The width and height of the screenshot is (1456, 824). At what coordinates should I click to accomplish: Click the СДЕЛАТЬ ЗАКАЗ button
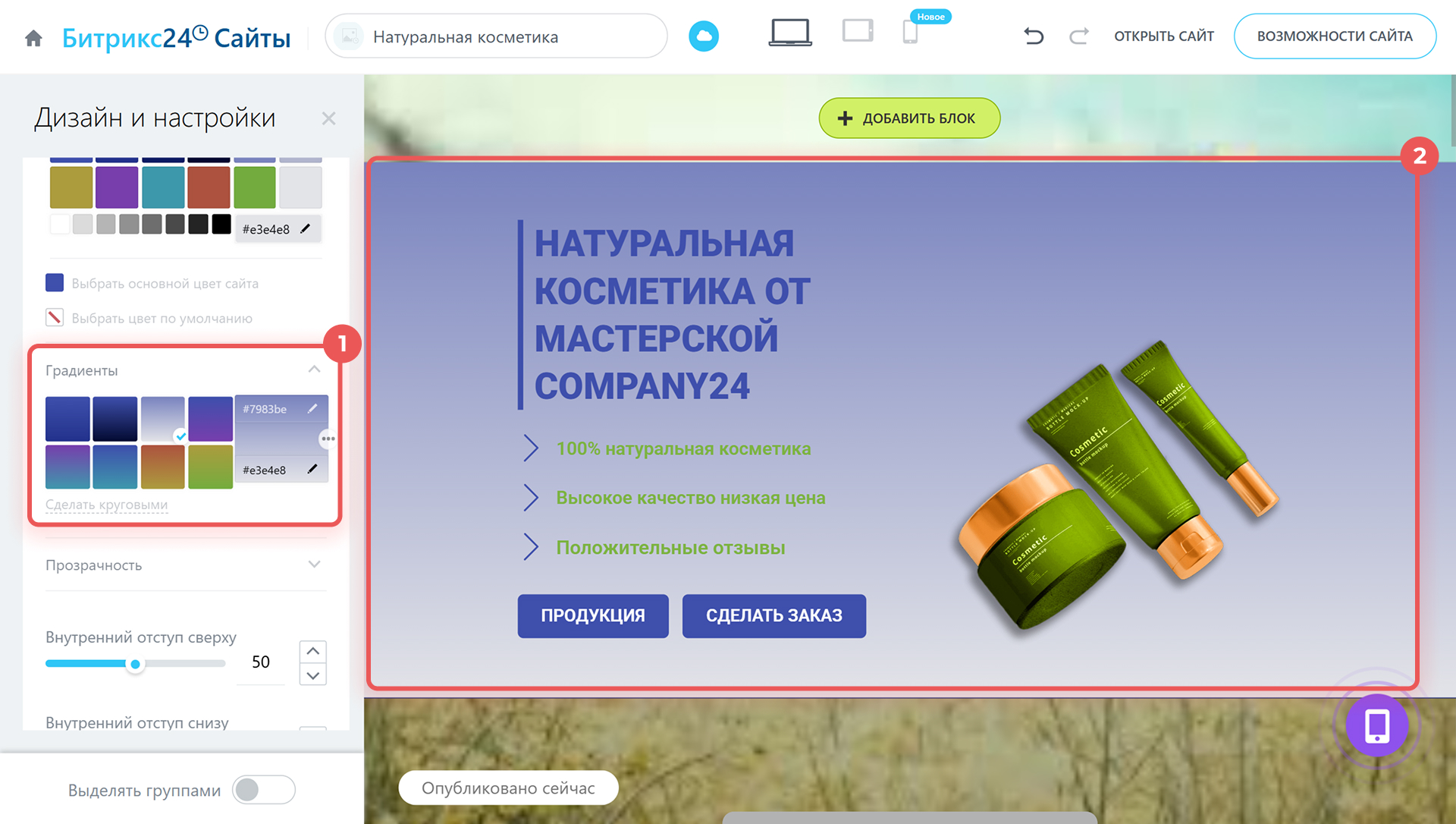click(774, 615)
